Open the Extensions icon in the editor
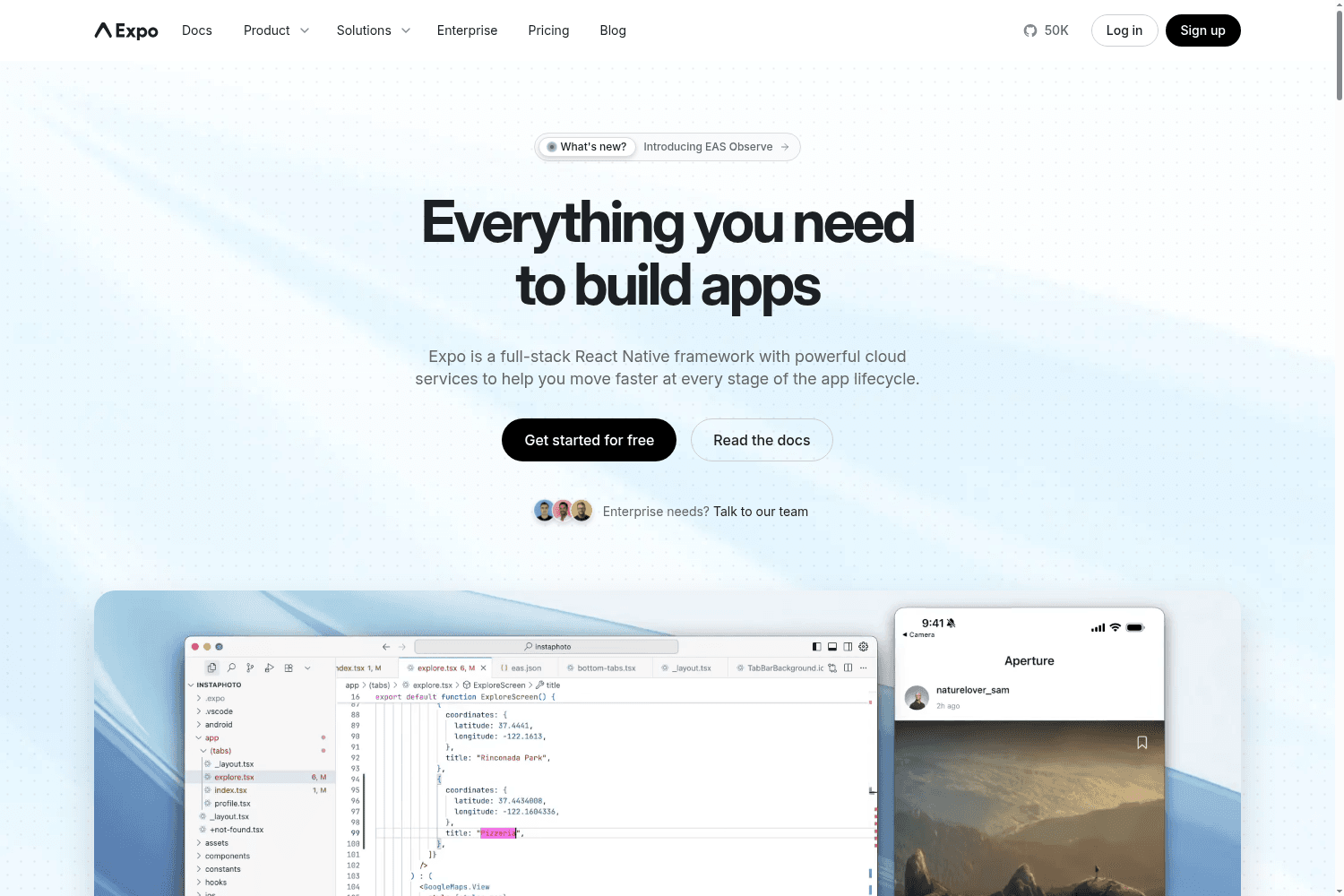 tap(289, 668)
